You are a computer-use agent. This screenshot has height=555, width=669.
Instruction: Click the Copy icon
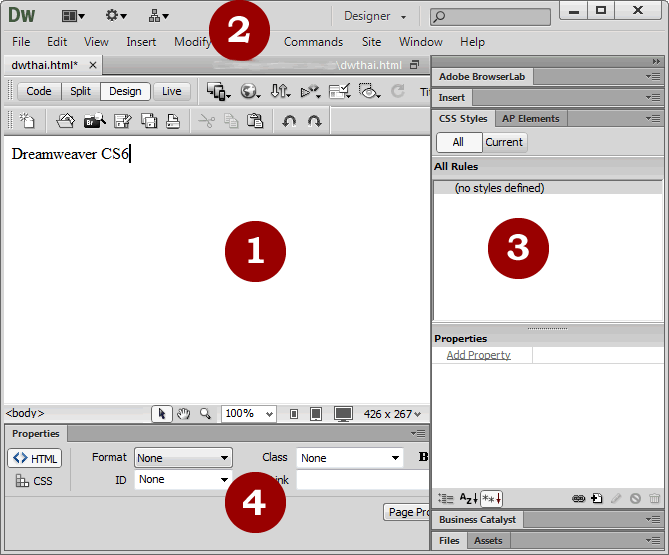coord(231,121)
